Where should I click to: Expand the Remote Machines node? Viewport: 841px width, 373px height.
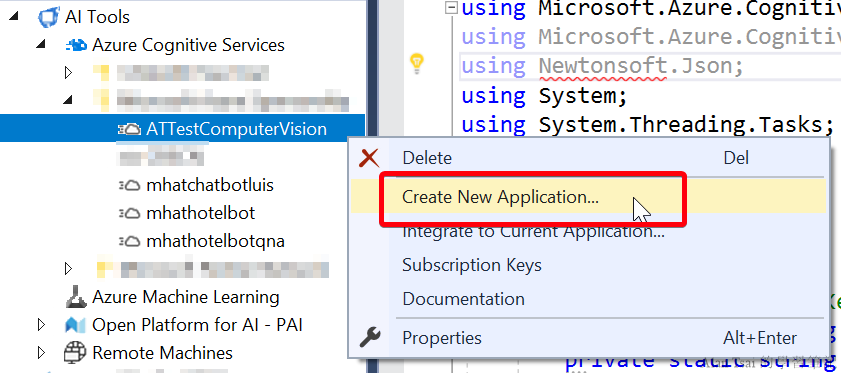pos(41,353)
